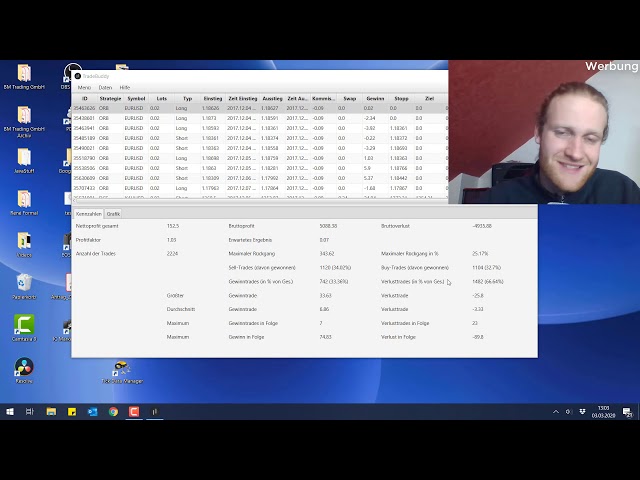Open Google Chrome from the taskbar
The image size is (640, 480).
pos(113,411)
